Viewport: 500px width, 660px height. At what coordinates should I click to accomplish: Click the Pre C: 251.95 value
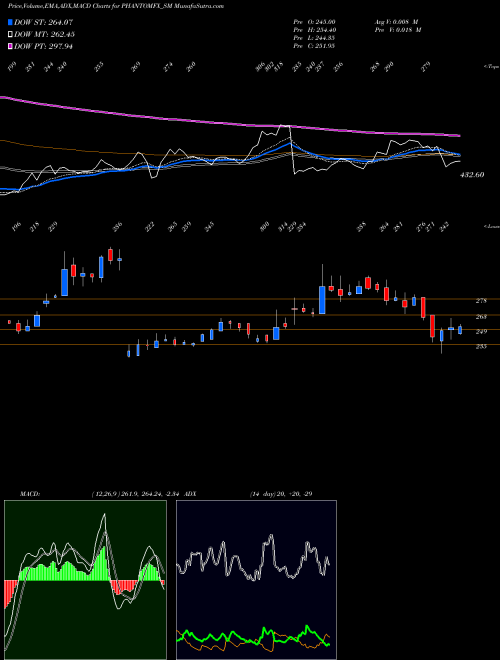(314, 46)
